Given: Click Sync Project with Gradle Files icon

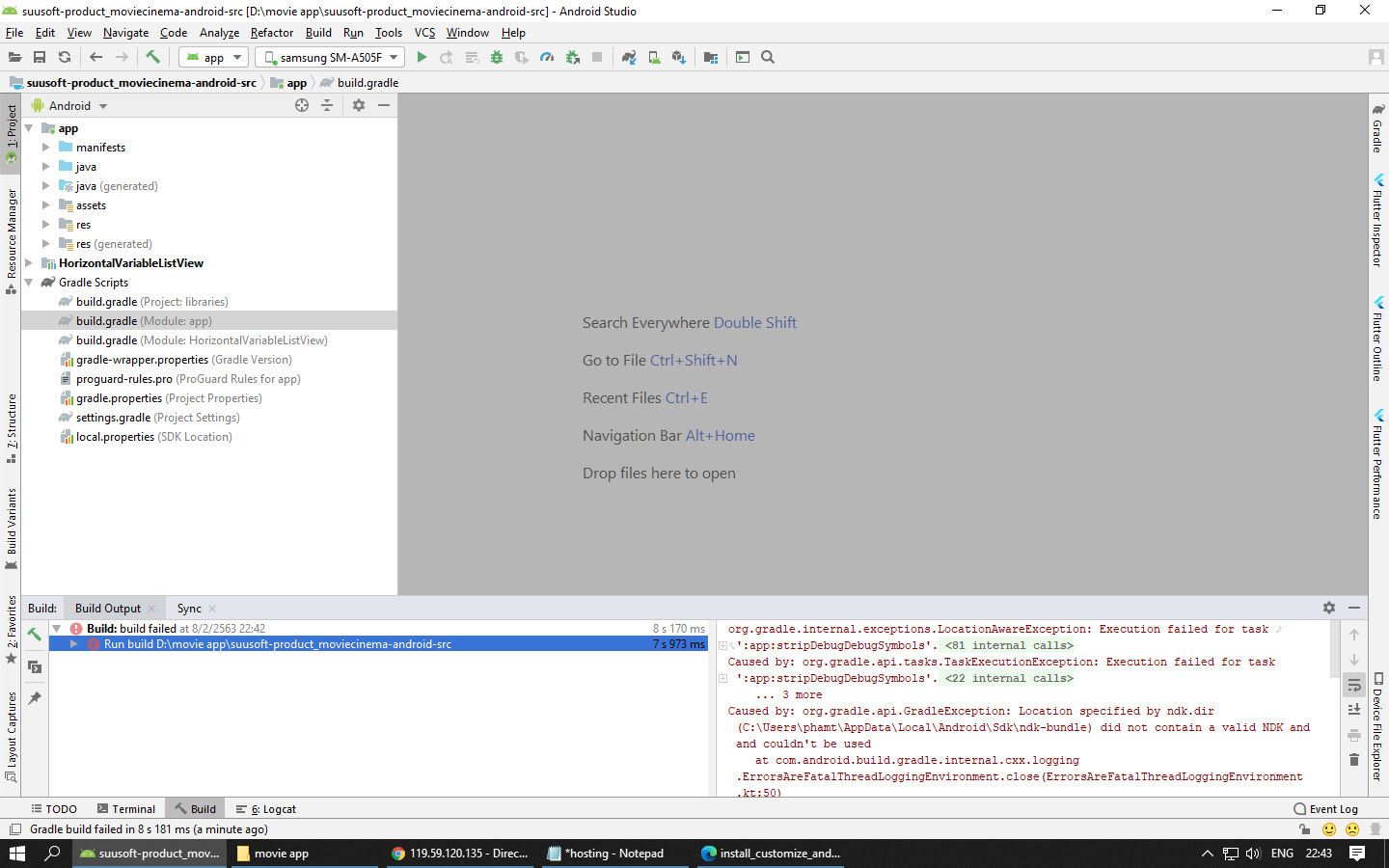Looking at the screenshot, I should 629,58.
